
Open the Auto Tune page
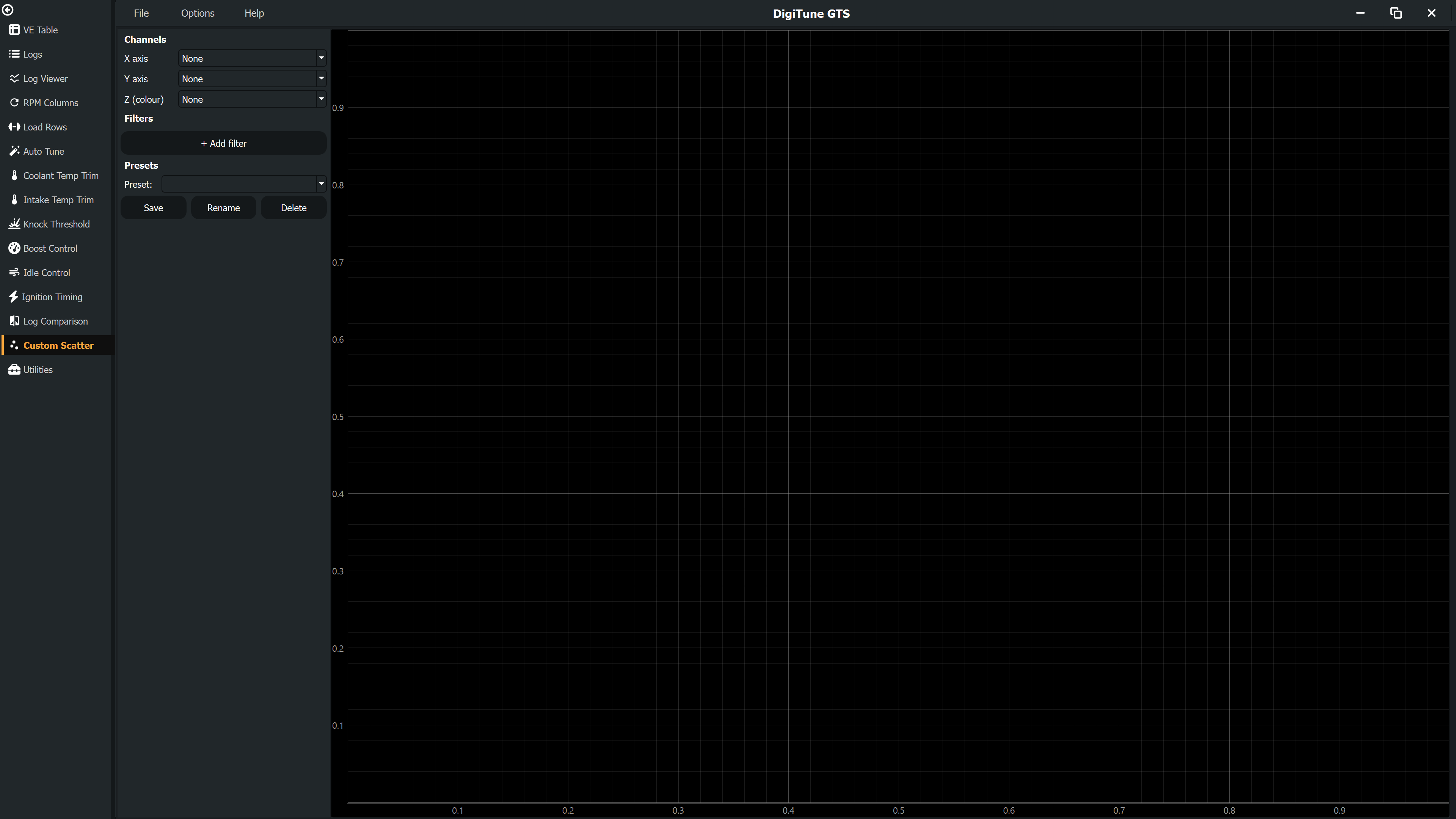(x=56, y=152)
